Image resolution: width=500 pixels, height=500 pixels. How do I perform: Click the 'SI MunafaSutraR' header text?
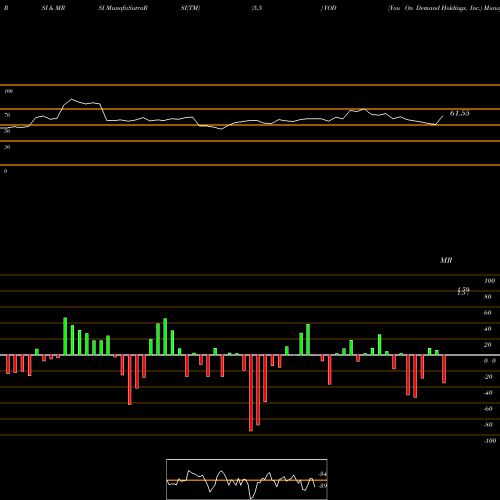pos(123,8)
